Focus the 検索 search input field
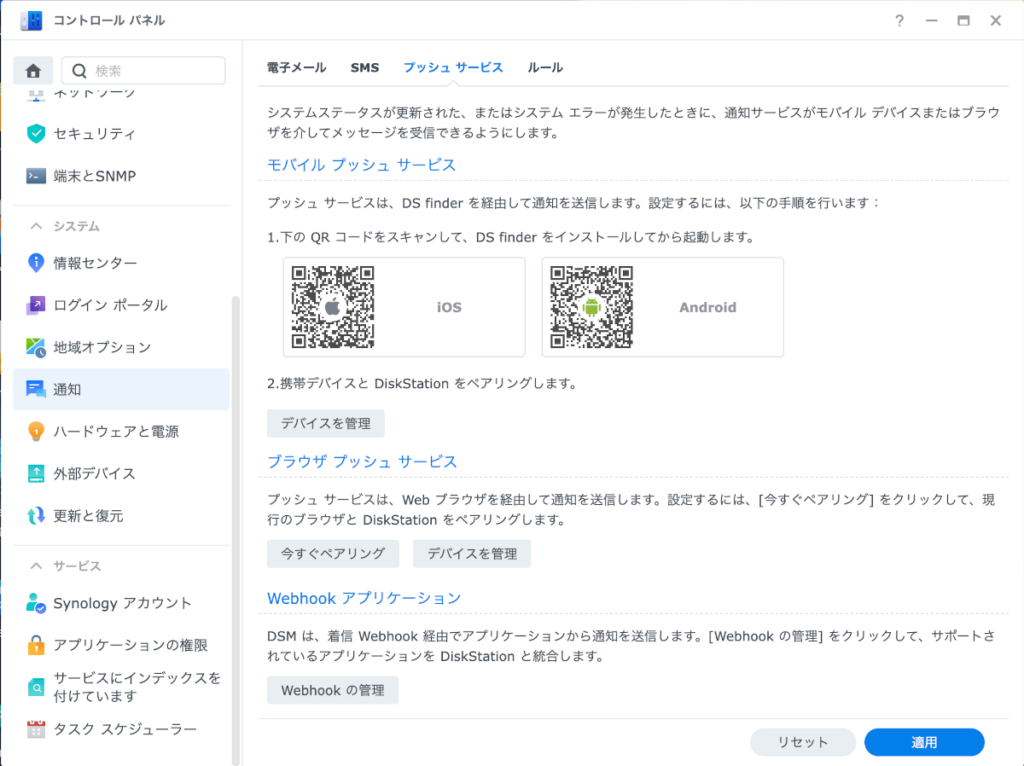1024x766 pixels. (144, 71)
